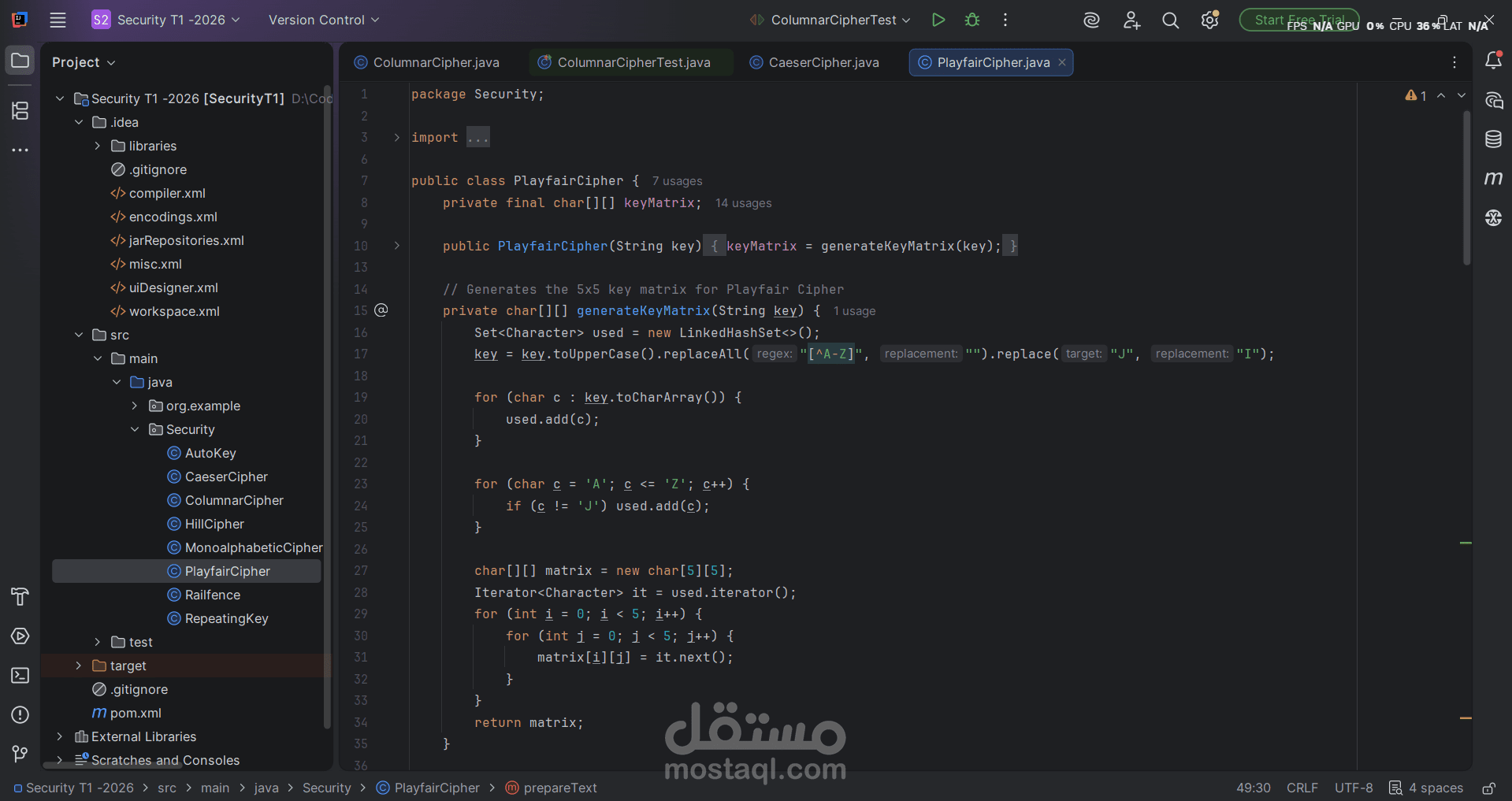Click the editor vertical scrollbar
This screenshot has height=801, width=1512.
pos(1466,187)
